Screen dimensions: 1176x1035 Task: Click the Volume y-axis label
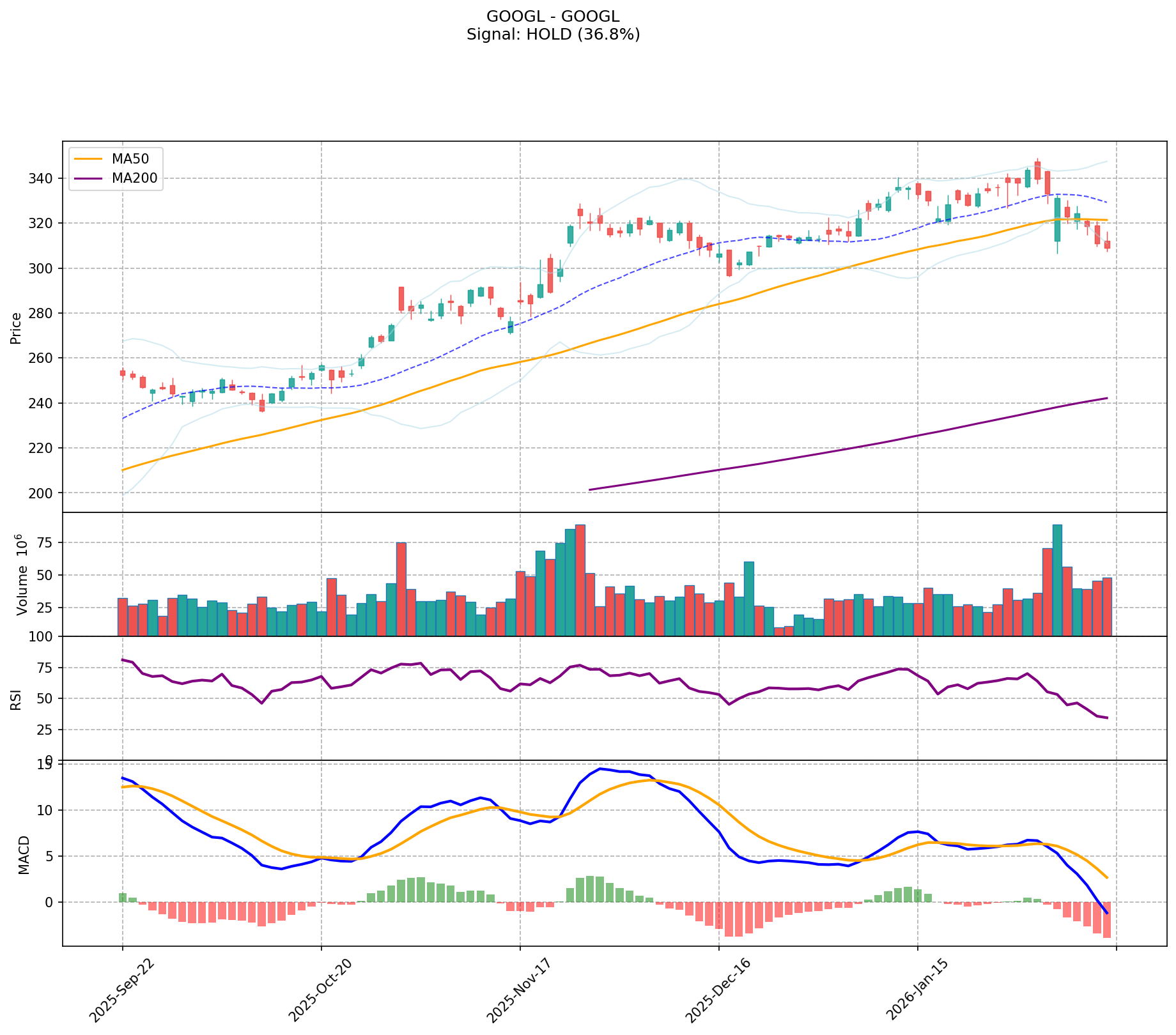click(x=22, y=574)
